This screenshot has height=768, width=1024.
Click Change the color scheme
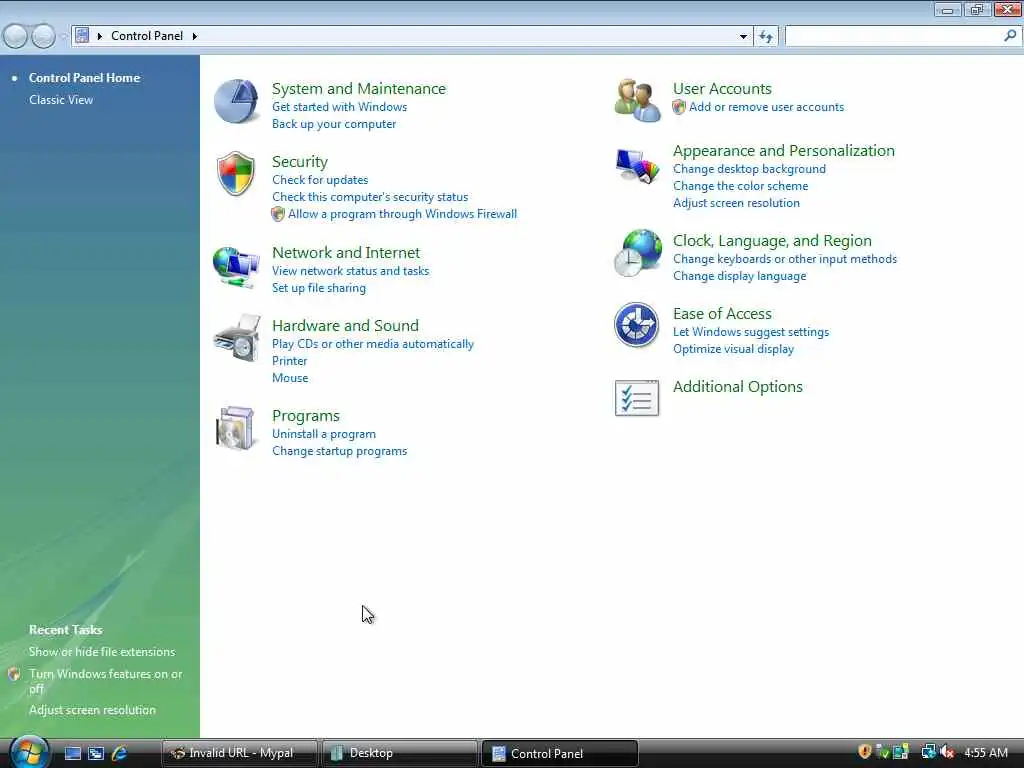tap(741, 186)
